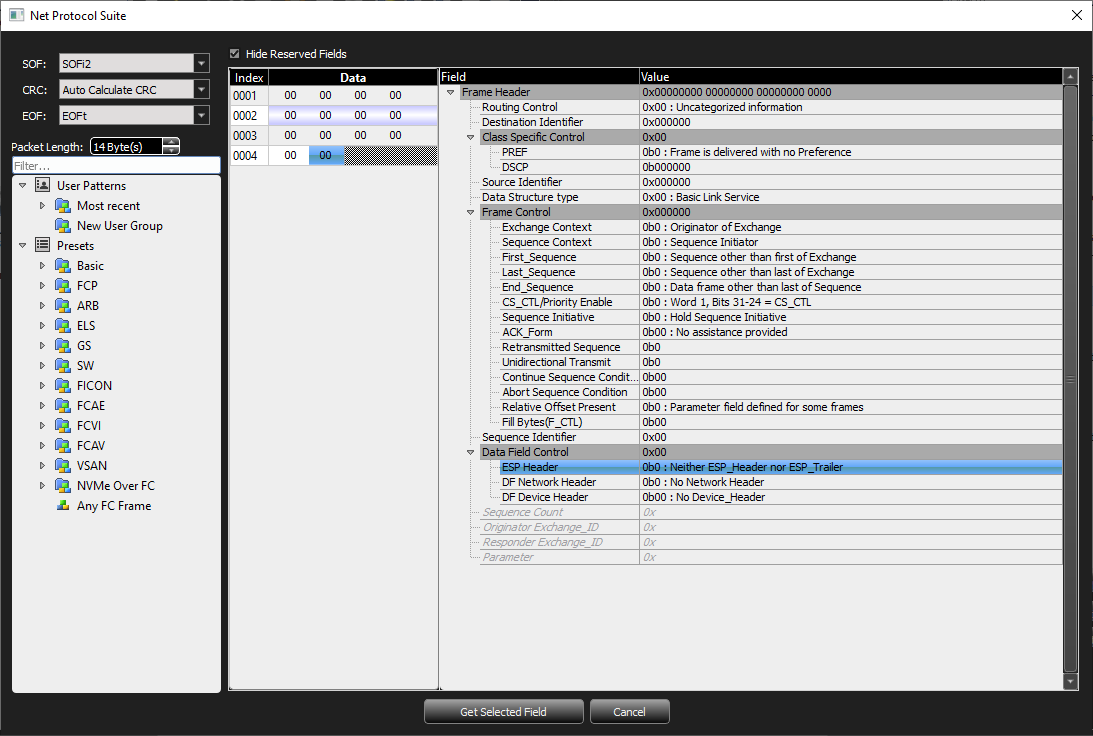Expand the ELS preset node arrow

coord(42,325)
